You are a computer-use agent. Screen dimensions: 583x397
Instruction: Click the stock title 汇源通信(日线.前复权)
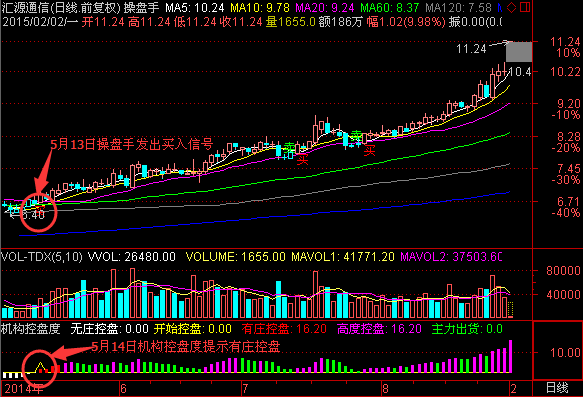(x=61, y=7)
